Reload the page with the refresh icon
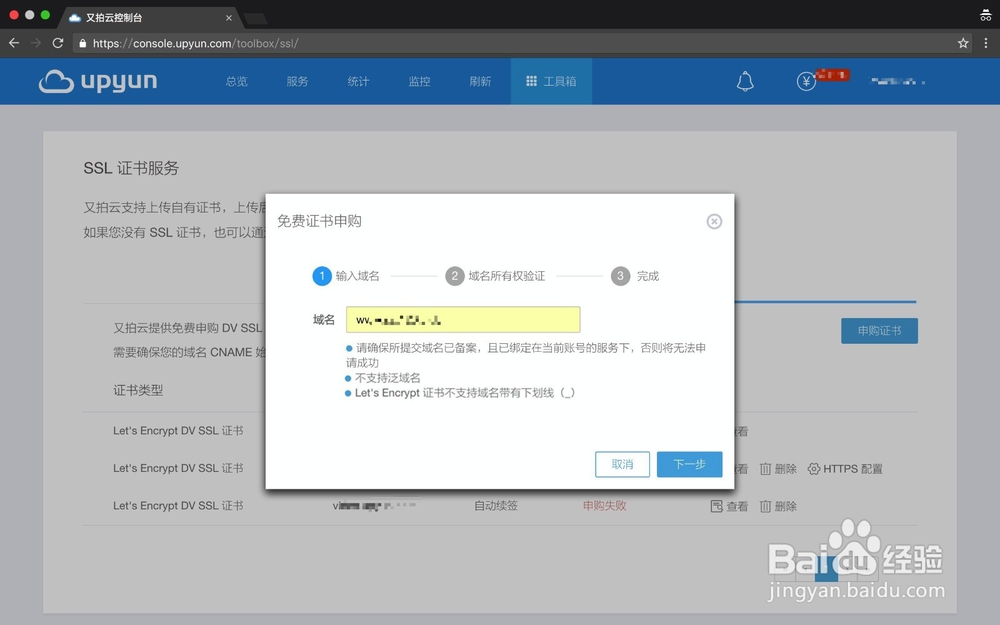This screenshot has height=625, width=1000. pos(58,43)
